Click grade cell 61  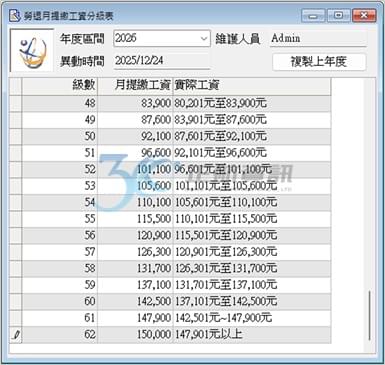tap(60, 318)
